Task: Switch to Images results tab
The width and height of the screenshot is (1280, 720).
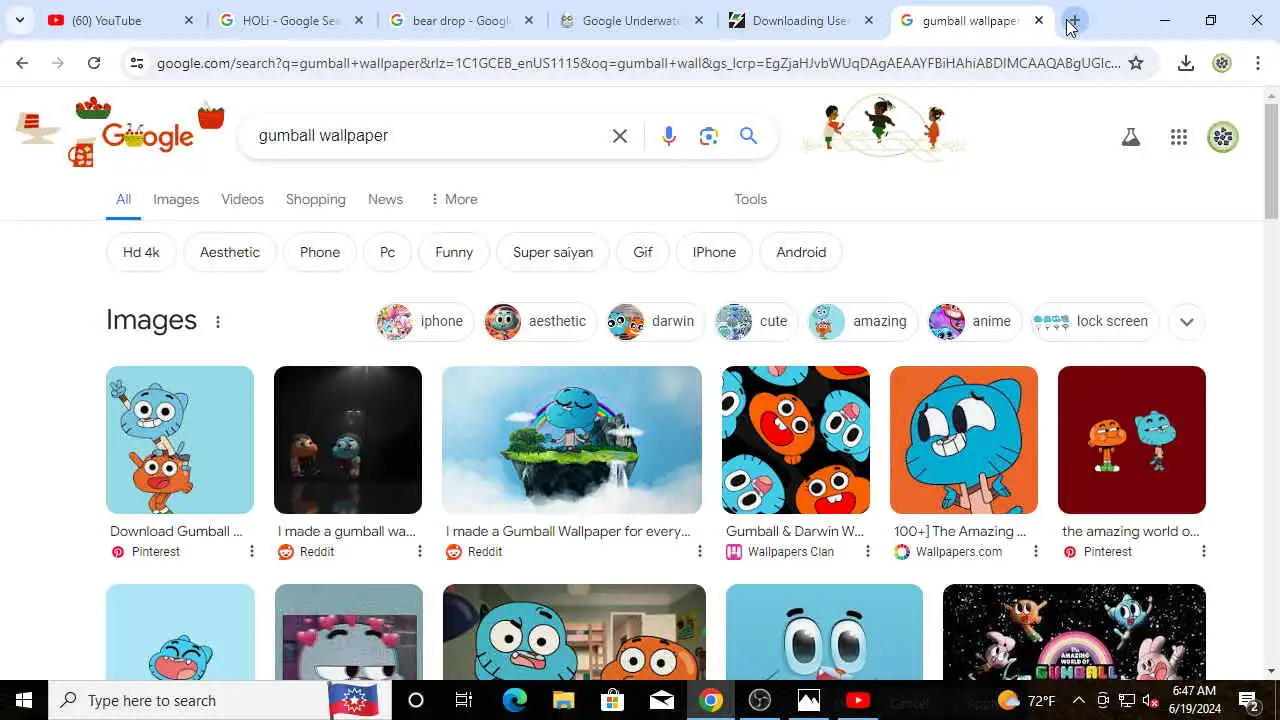Action: pos(176,199)
